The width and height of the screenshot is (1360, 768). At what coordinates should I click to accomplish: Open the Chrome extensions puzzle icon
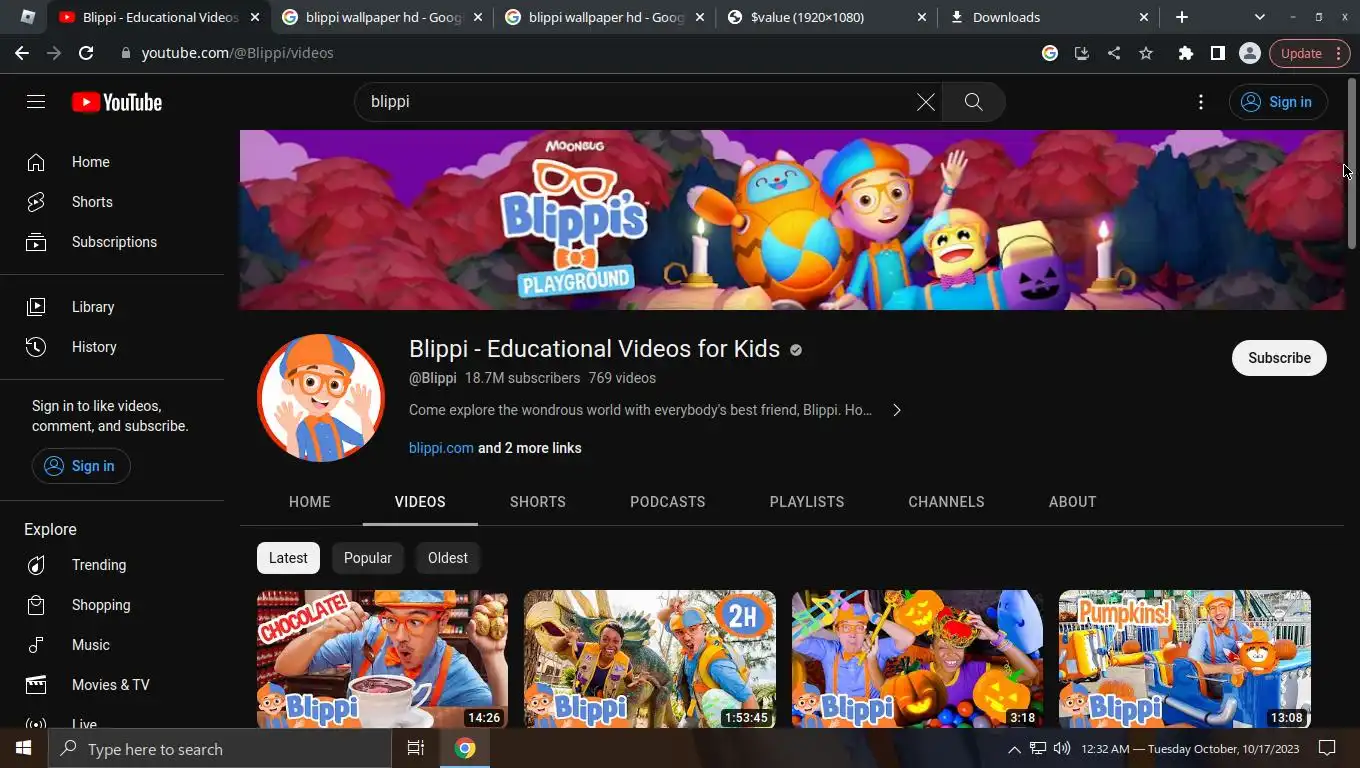pos(1186,53)
